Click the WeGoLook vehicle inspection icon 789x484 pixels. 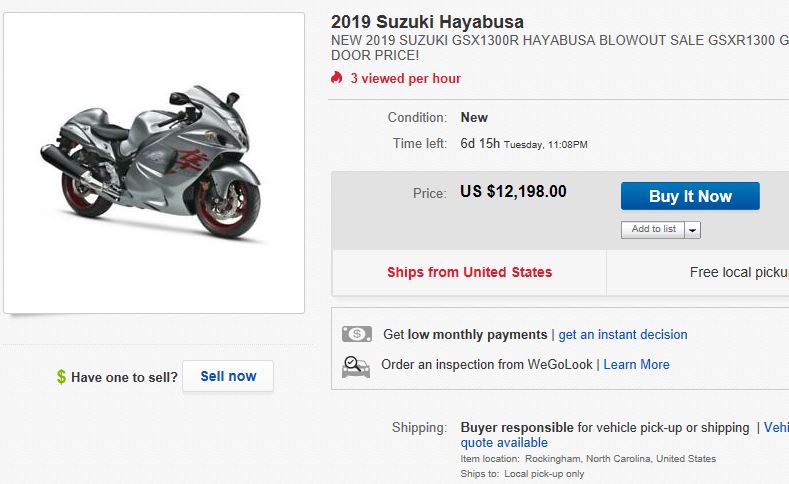pos(356,365)
